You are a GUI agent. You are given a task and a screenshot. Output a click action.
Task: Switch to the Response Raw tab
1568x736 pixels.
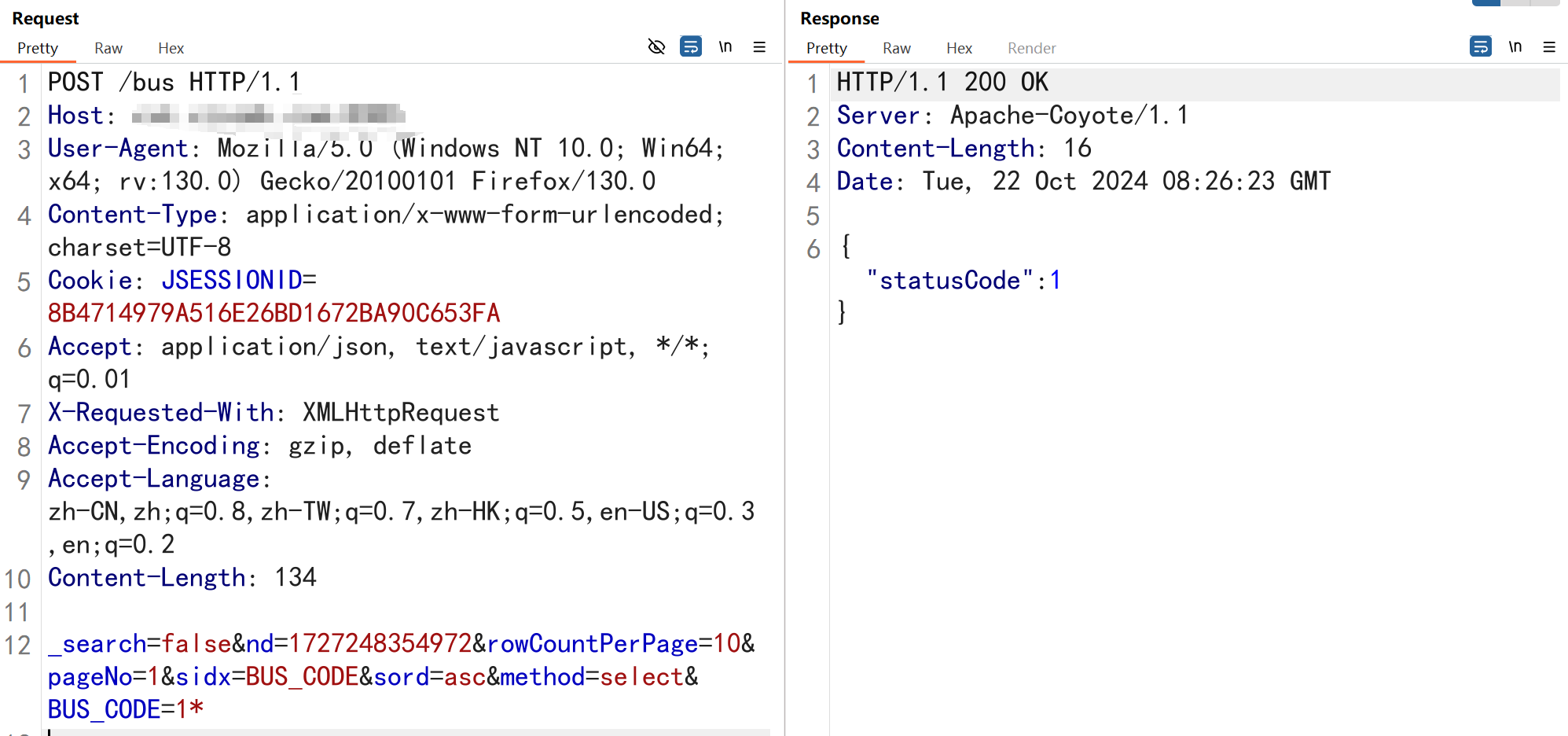tap(897, 48)
